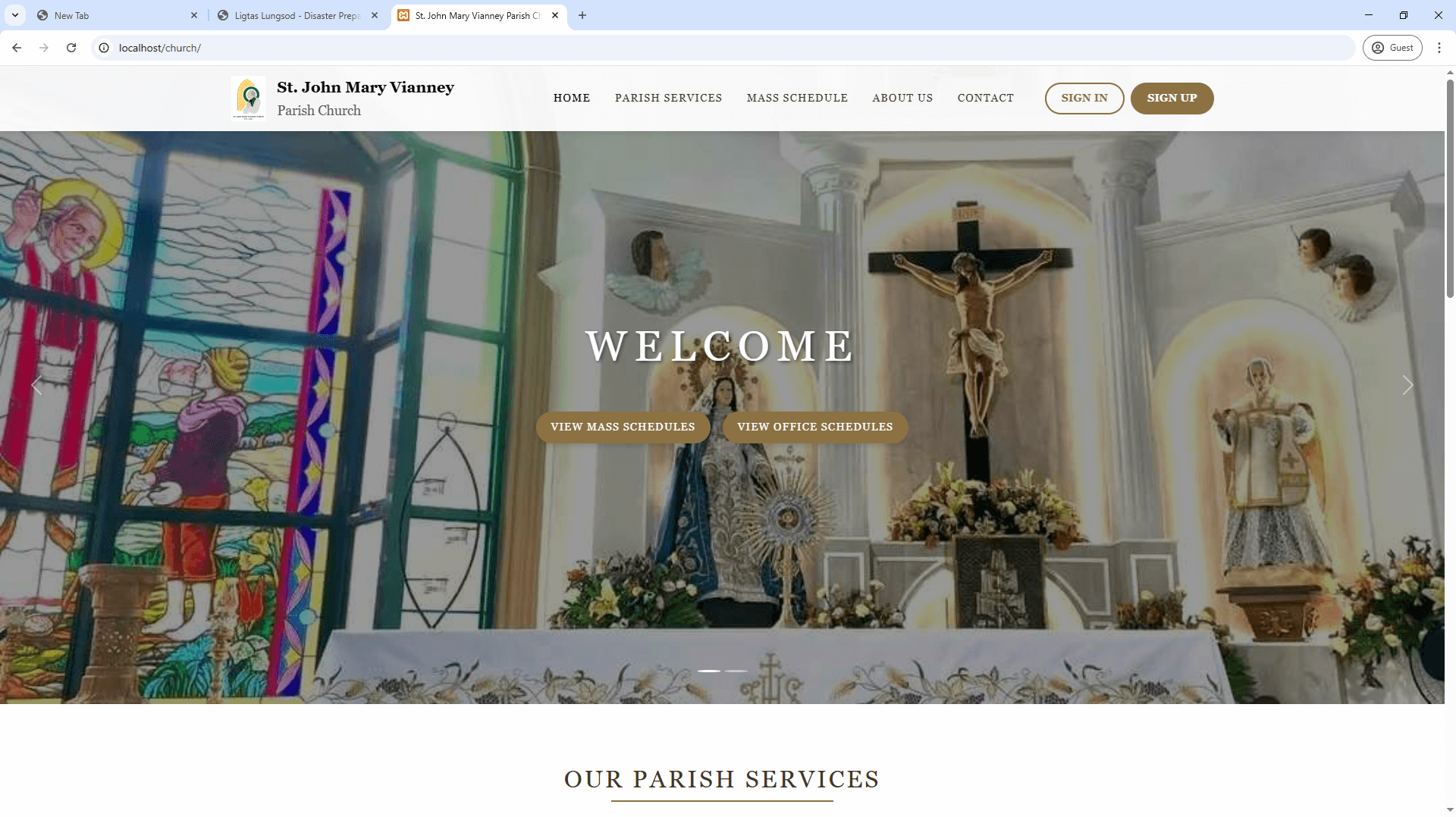The image size is (1456, 817).
Task: Open the PARISH SERVICES menu
Action: [668, 98]
